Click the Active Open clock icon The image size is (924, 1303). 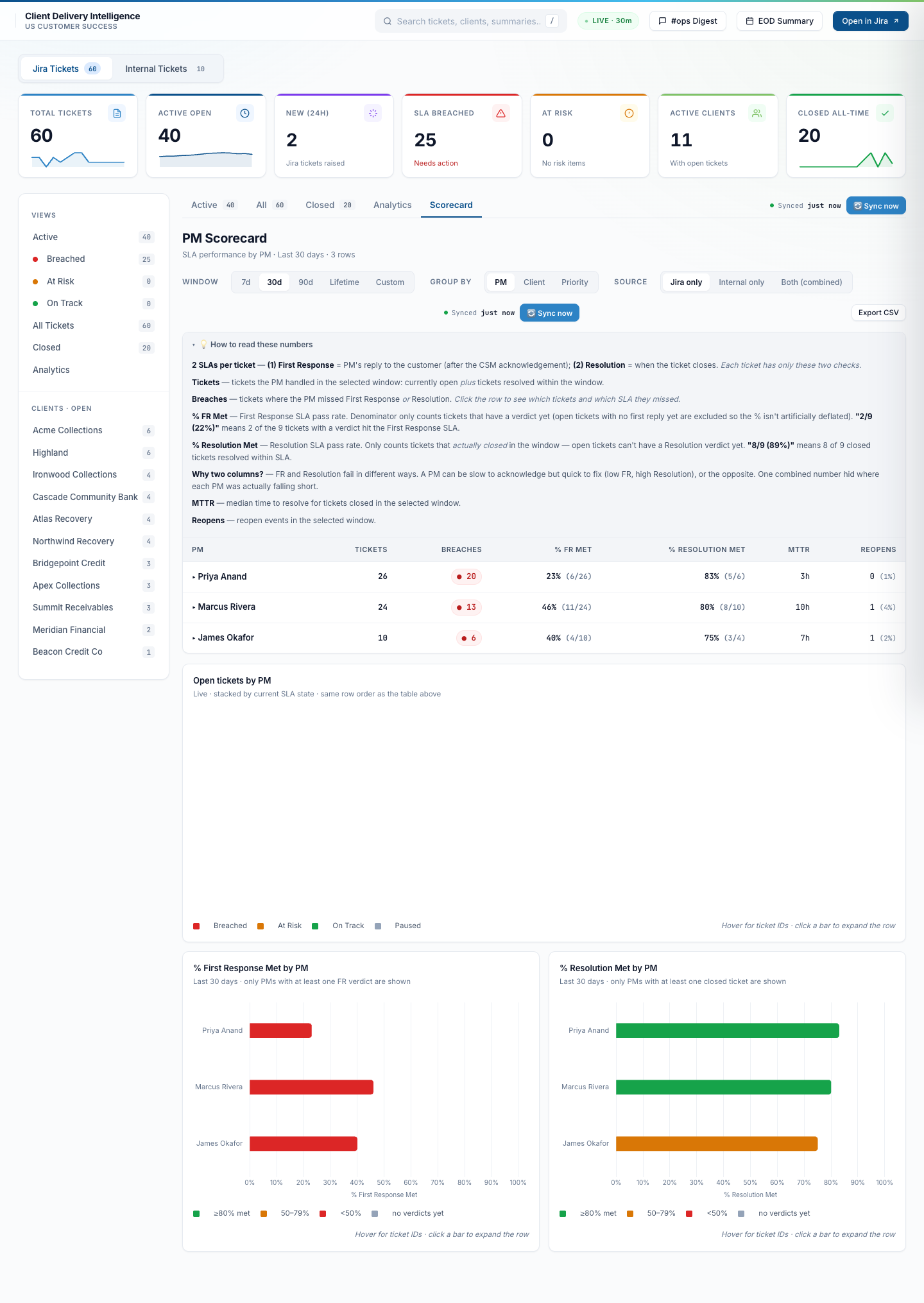[x=244, y=113]
